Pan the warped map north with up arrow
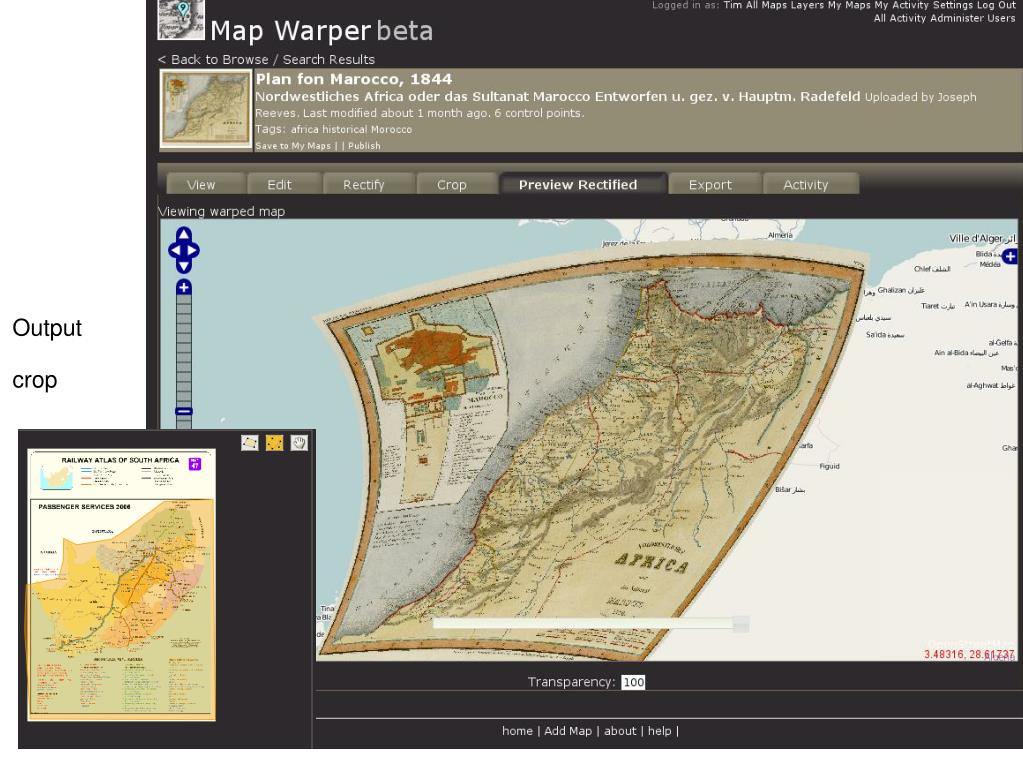The image size is (1023, 767). pos(184,234)
